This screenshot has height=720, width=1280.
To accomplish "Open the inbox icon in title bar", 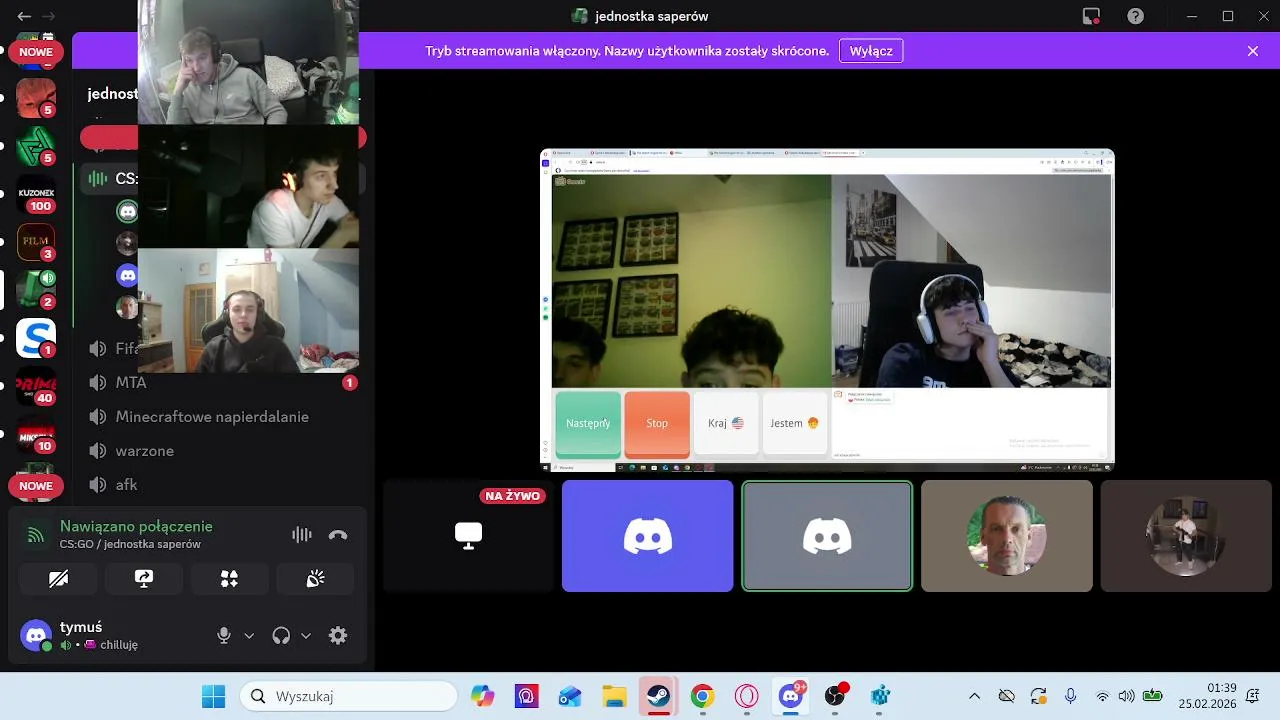I will coord(1091,16).
